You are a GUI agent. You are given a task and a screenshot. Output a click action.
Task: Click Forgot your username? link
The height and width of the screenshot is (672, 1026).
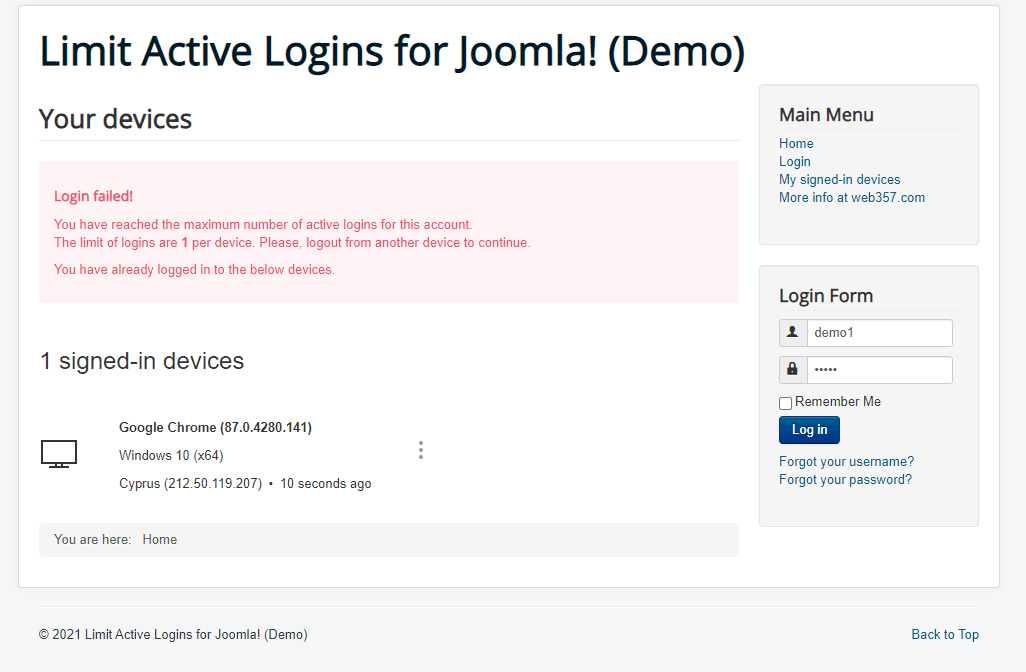(846, 461)
